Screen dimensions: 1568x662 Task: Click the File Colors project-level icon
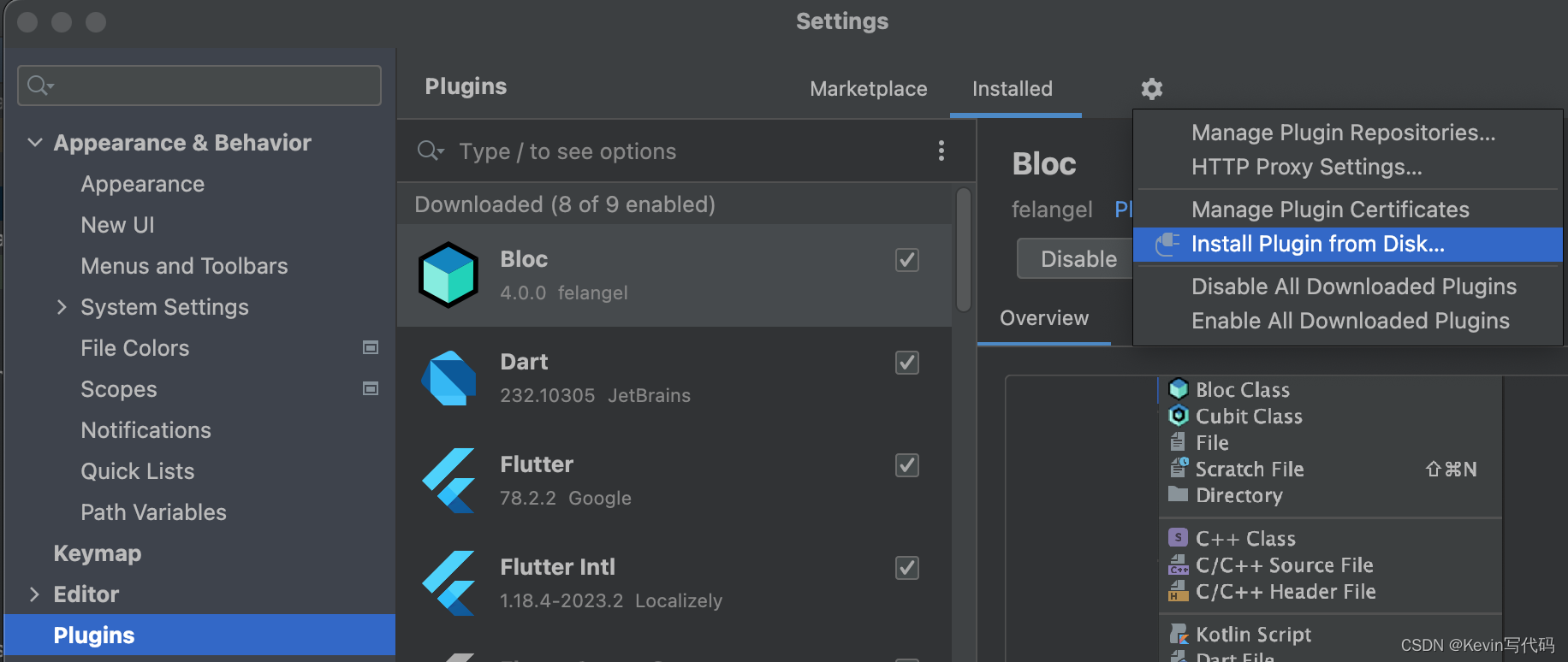point(371,347)
